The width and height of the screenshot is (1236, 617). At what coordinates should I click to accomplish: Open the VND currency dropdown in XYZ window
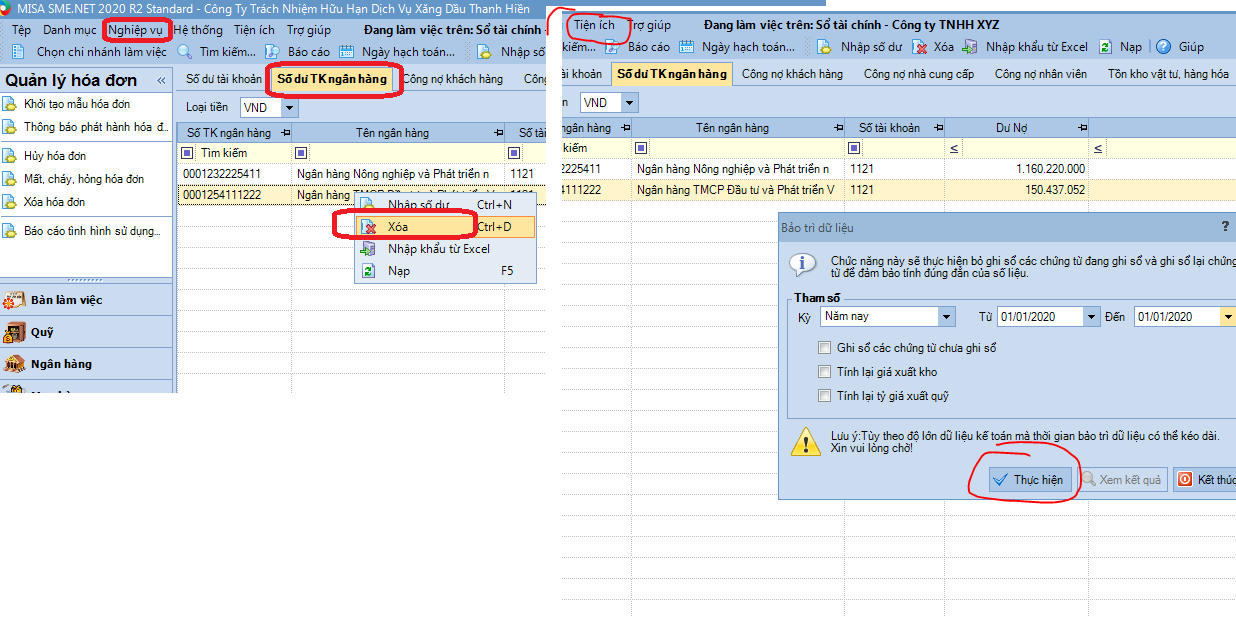pyautogui.click(x=629, y=103)
